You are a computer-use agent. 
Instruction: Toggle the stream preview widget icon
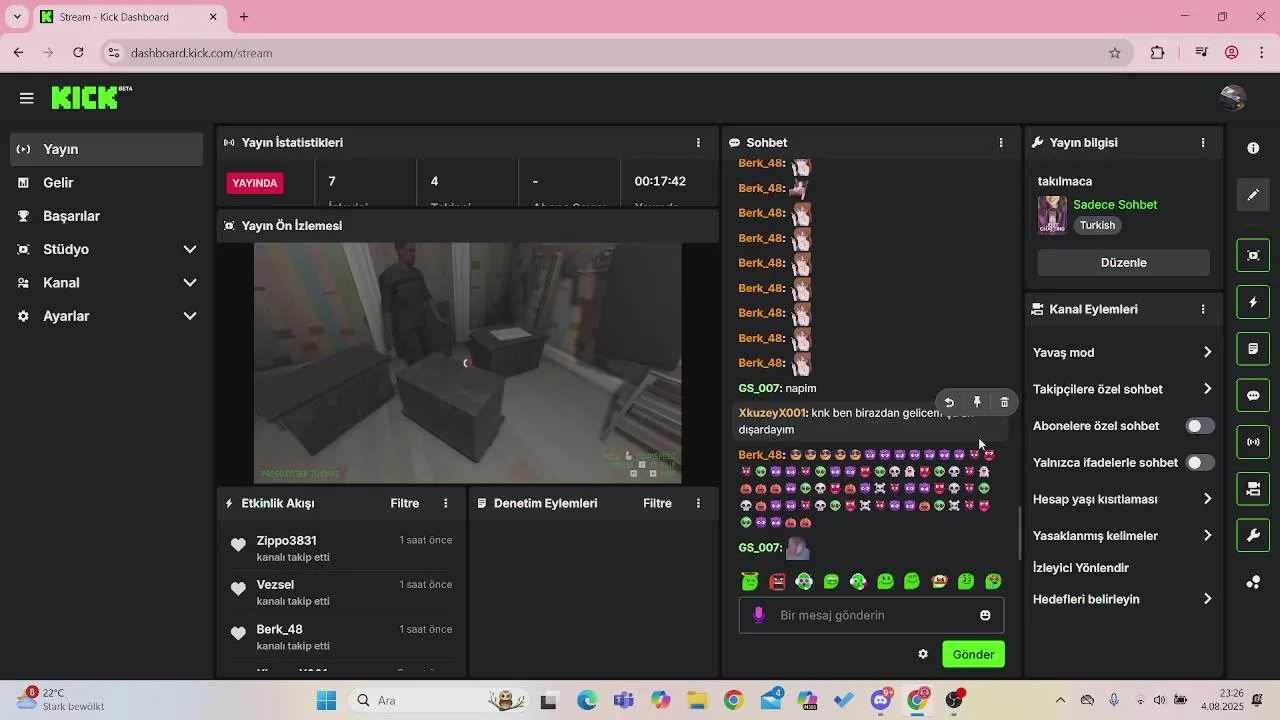point(1253,255)
